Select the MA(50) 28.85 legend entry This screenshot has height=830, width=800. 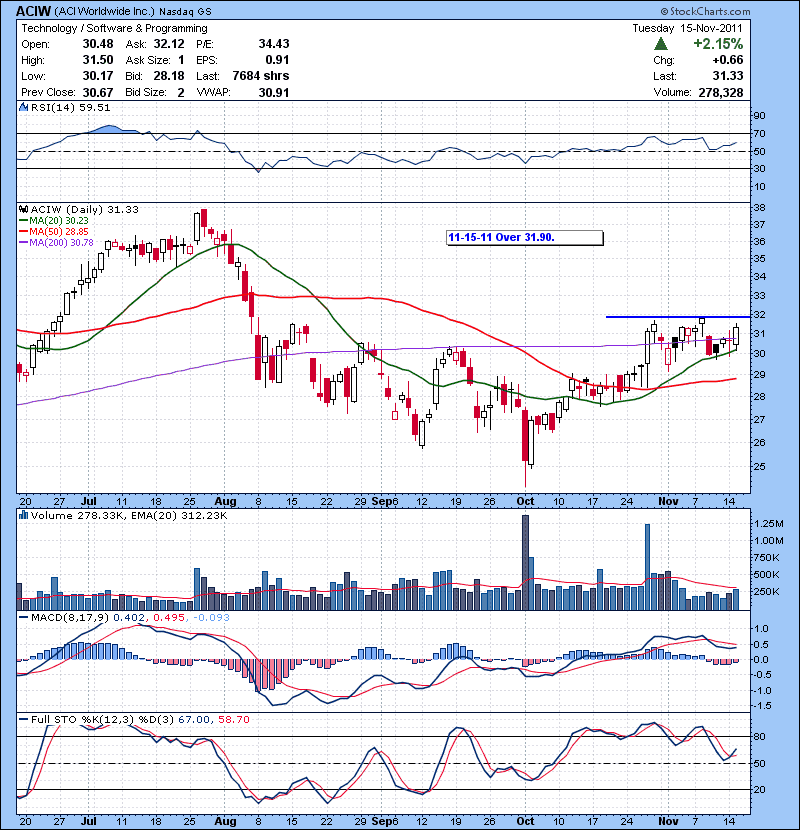click(x=53, y=231)
